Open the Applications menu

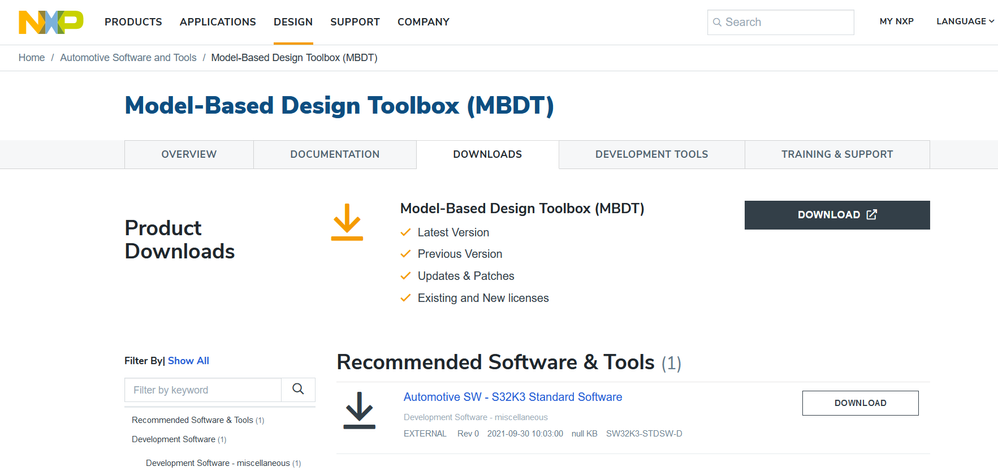coord(217,22)
